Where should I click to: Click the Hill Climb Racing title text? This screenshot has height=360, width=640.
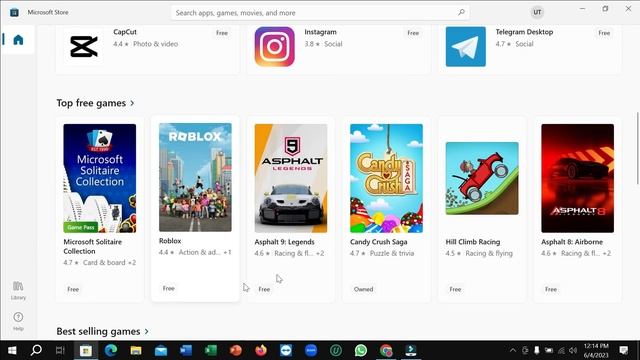473,242
